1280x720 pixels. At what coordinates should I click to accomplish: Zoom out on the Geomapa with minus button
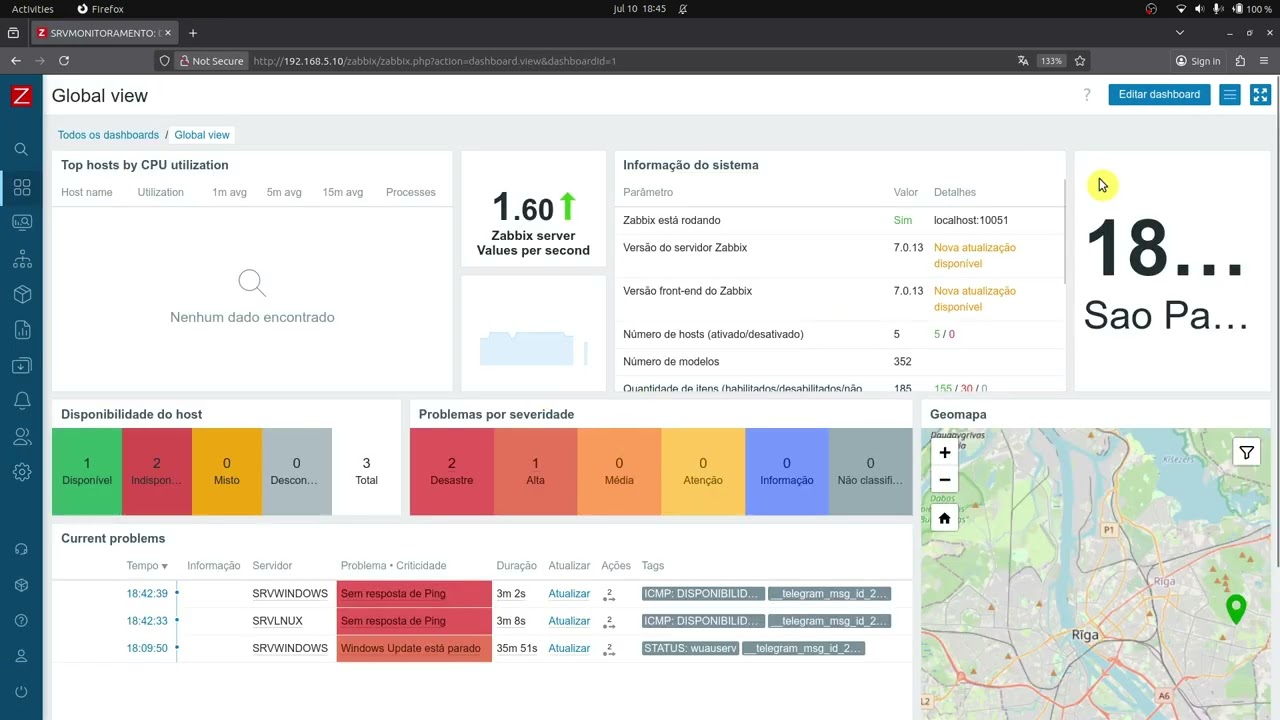[944, 480]
